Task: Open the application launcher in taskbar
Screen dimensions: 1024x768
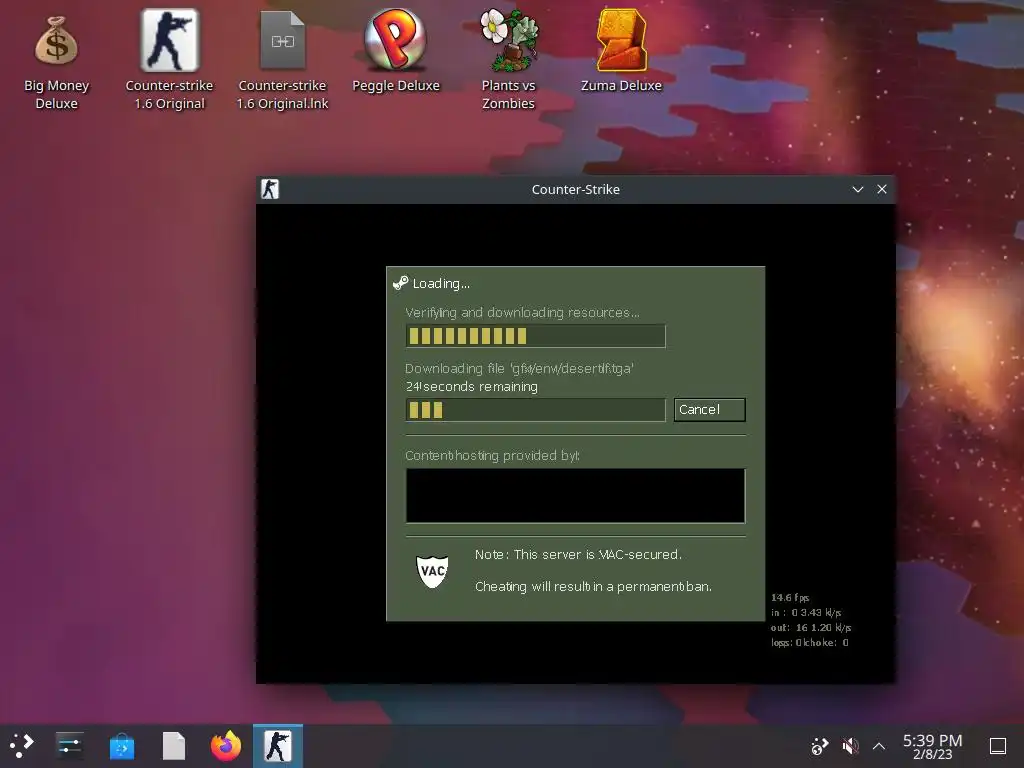Action: coord(21,745)
